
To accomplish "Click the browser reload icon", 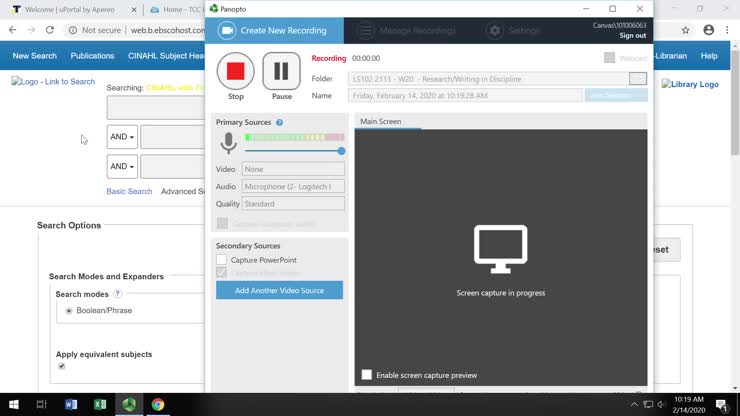I will [x=50, y=30].
